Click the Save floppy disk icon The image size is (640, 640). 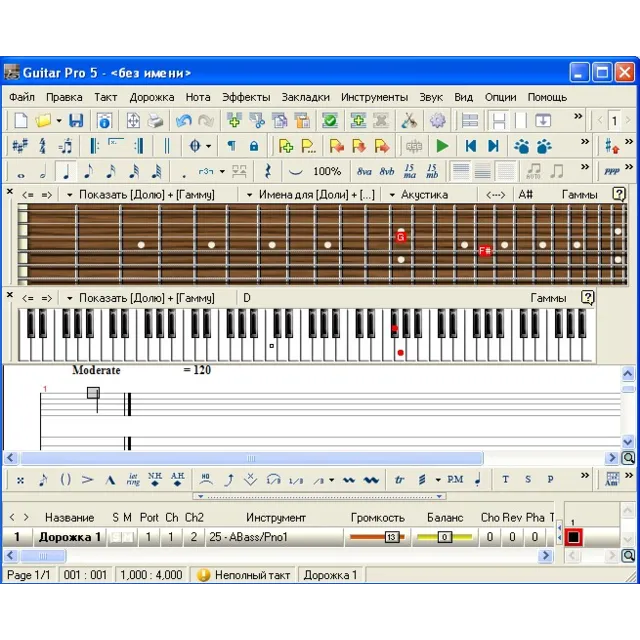coord(76,121)
